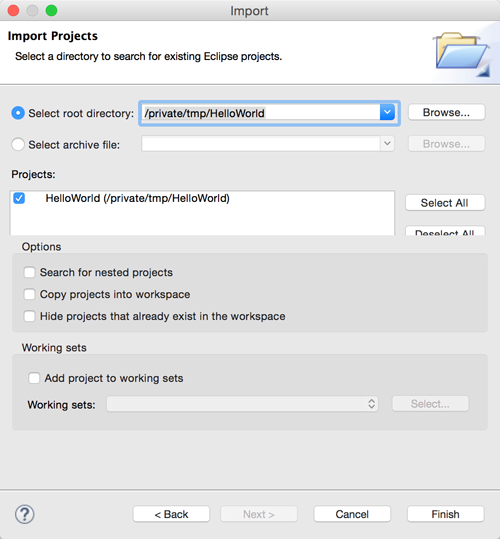Select the root directory radio button
500x539 pixels.
click(18, 113)
